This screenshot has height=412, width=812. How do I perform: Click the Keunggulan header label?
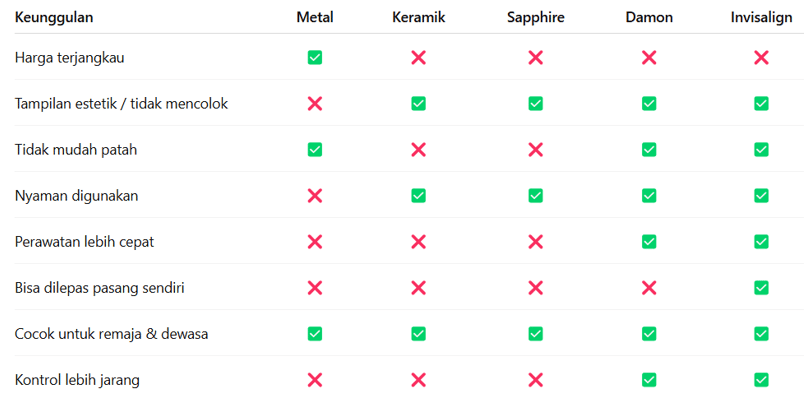(54, 17)
